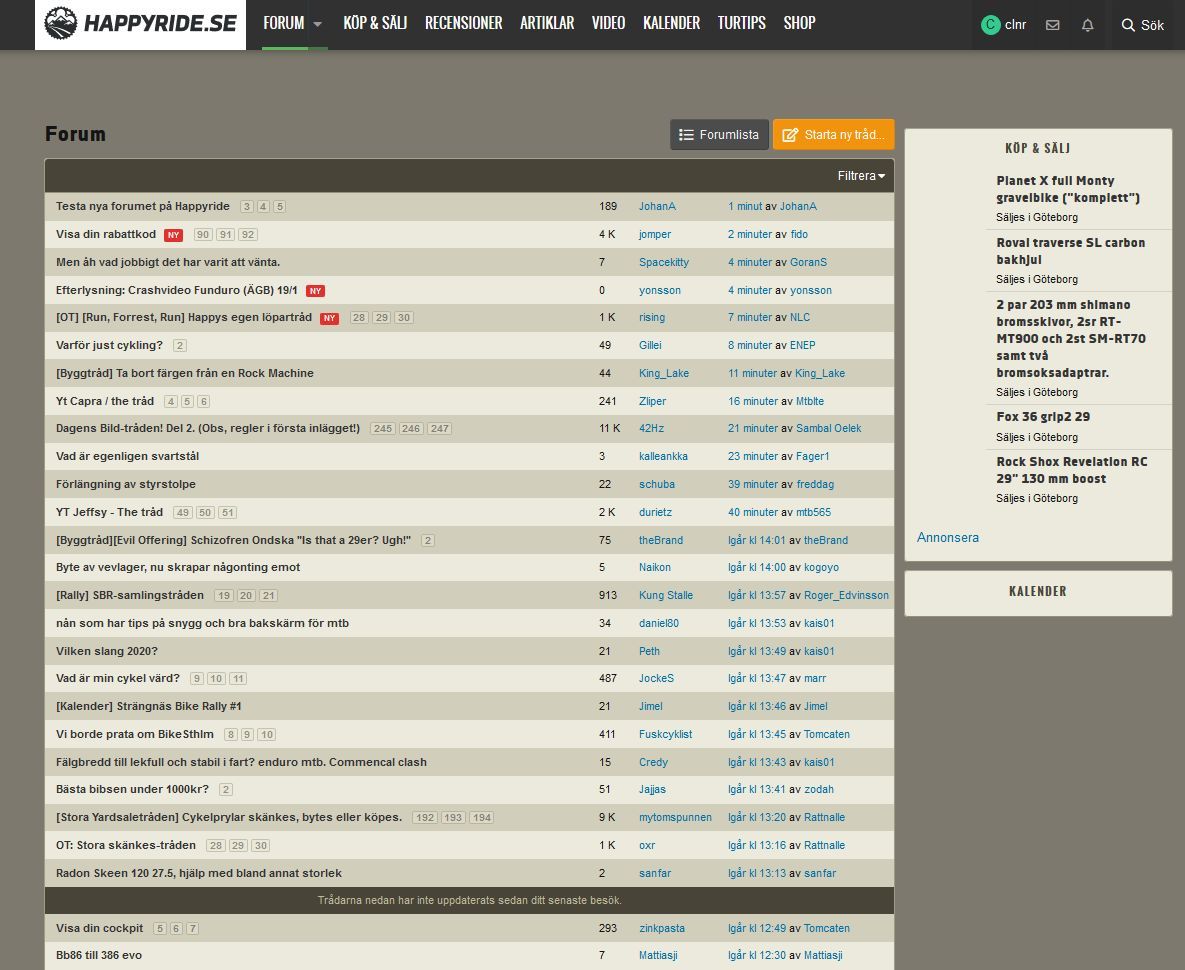
Task: Open Schizofren Ondska Evil Offering thread
Action: 234,540
